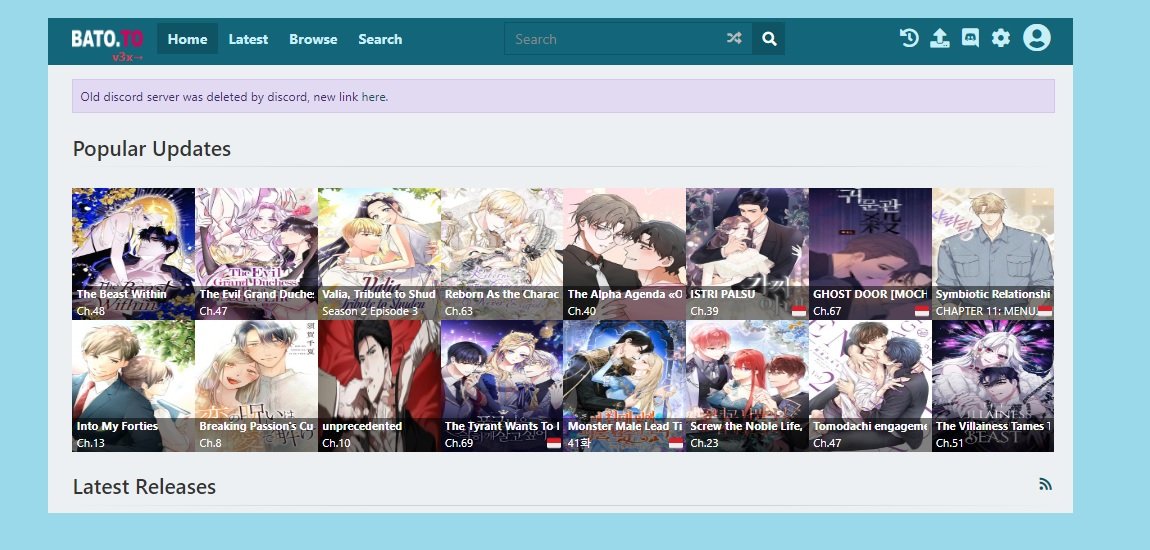This screenshot has width=1150, height=550.
Task: Open the Home tab
Action: point(187,39)
